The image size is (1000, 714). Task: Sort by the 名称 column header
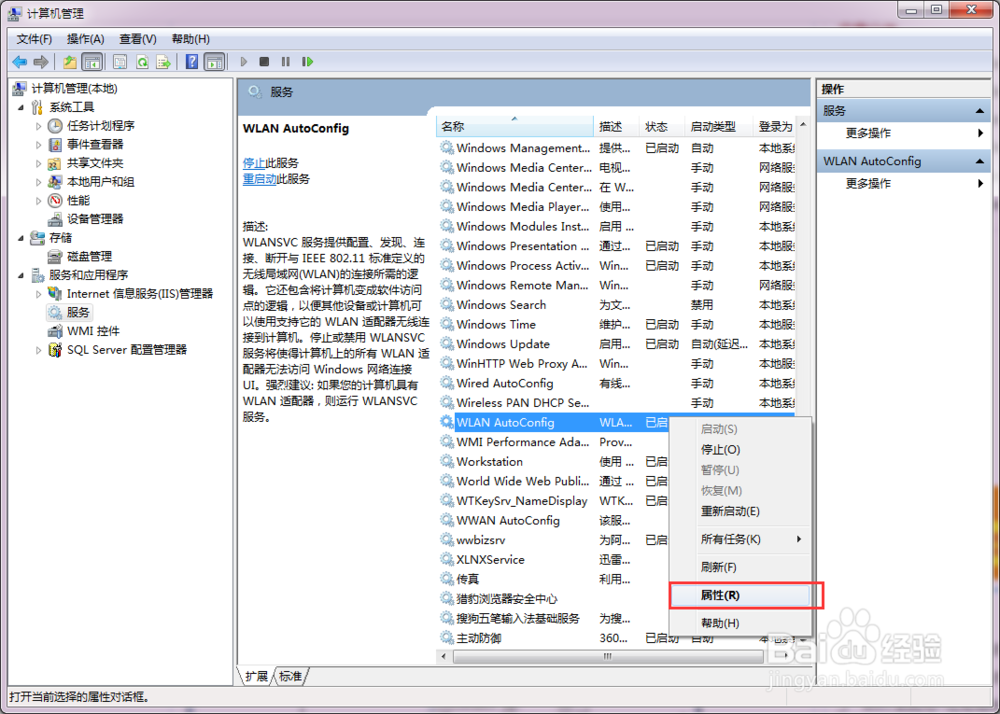[x=515, y=127]
